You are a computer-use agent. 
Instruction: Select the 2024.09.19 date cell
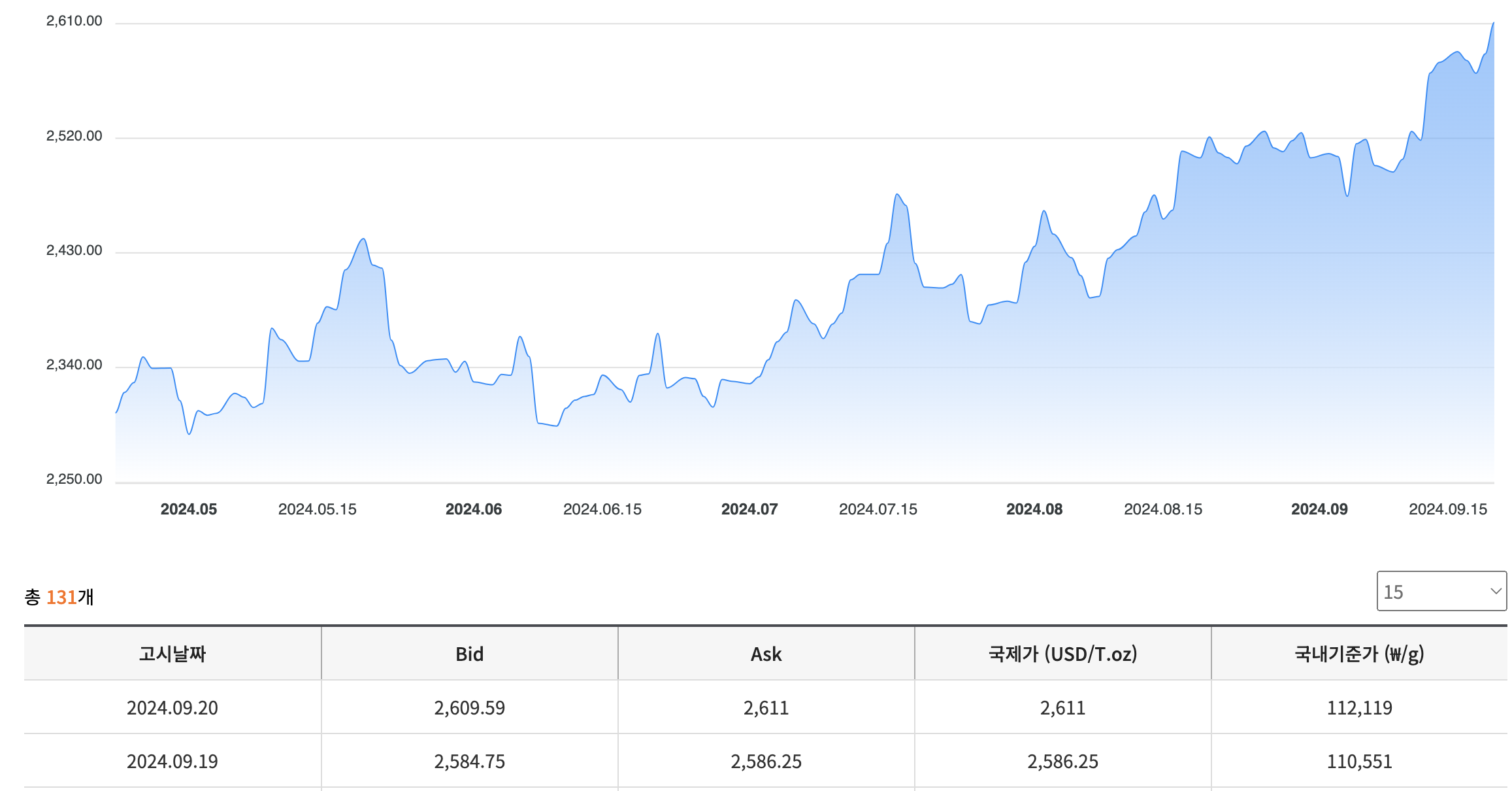pyautogui.click(x=173, y=761)
